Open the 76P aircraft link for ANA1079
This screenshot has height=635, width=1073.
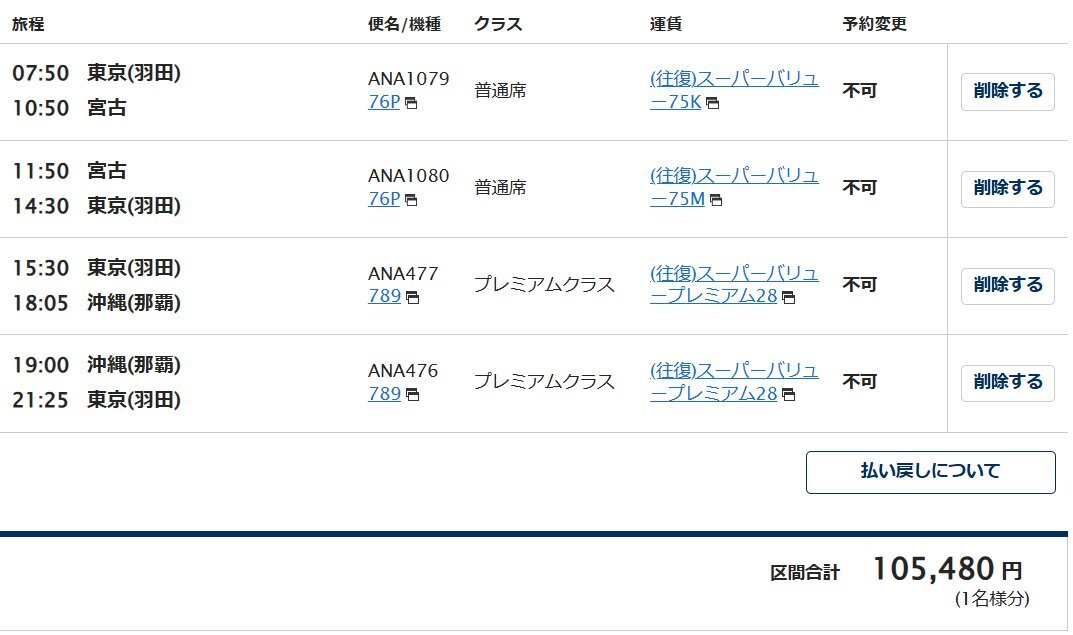[x=384, y=102]
